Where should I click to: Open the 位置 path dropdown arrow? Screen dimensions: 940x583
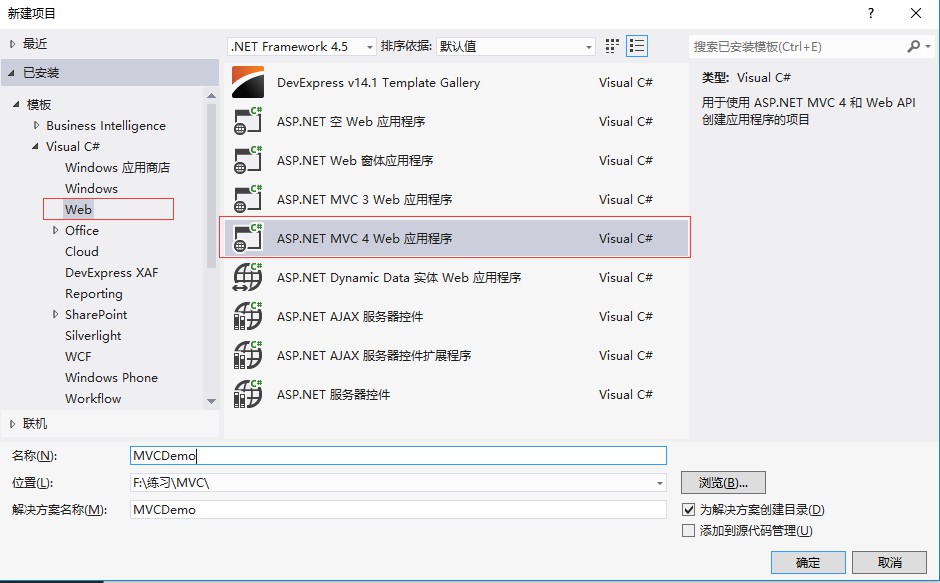coord(659,483)
